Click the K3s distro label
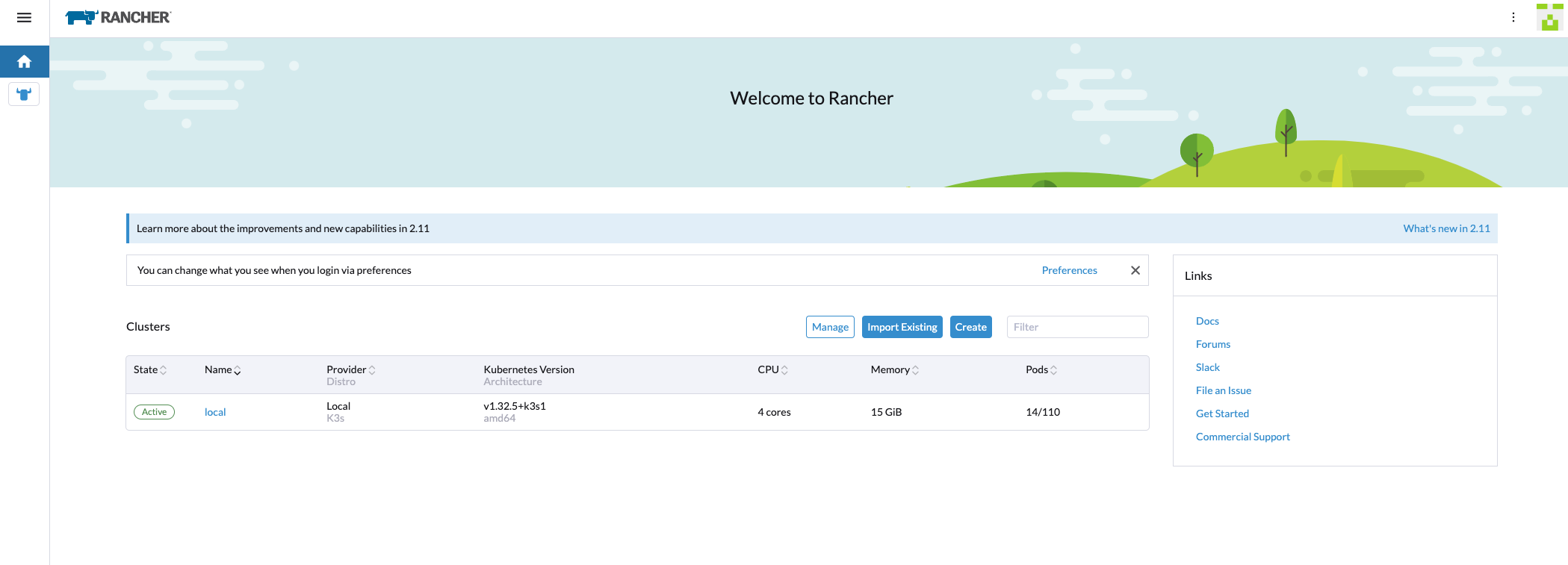1568x565 pixels. pos(335,418)
